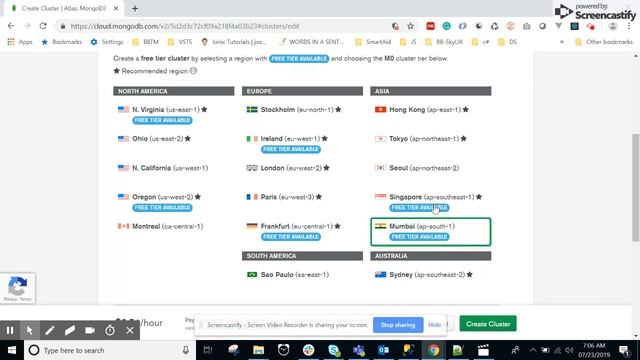
Task: Select the Oregon (us-west-2) region
Action: click(x=173, y=202)
